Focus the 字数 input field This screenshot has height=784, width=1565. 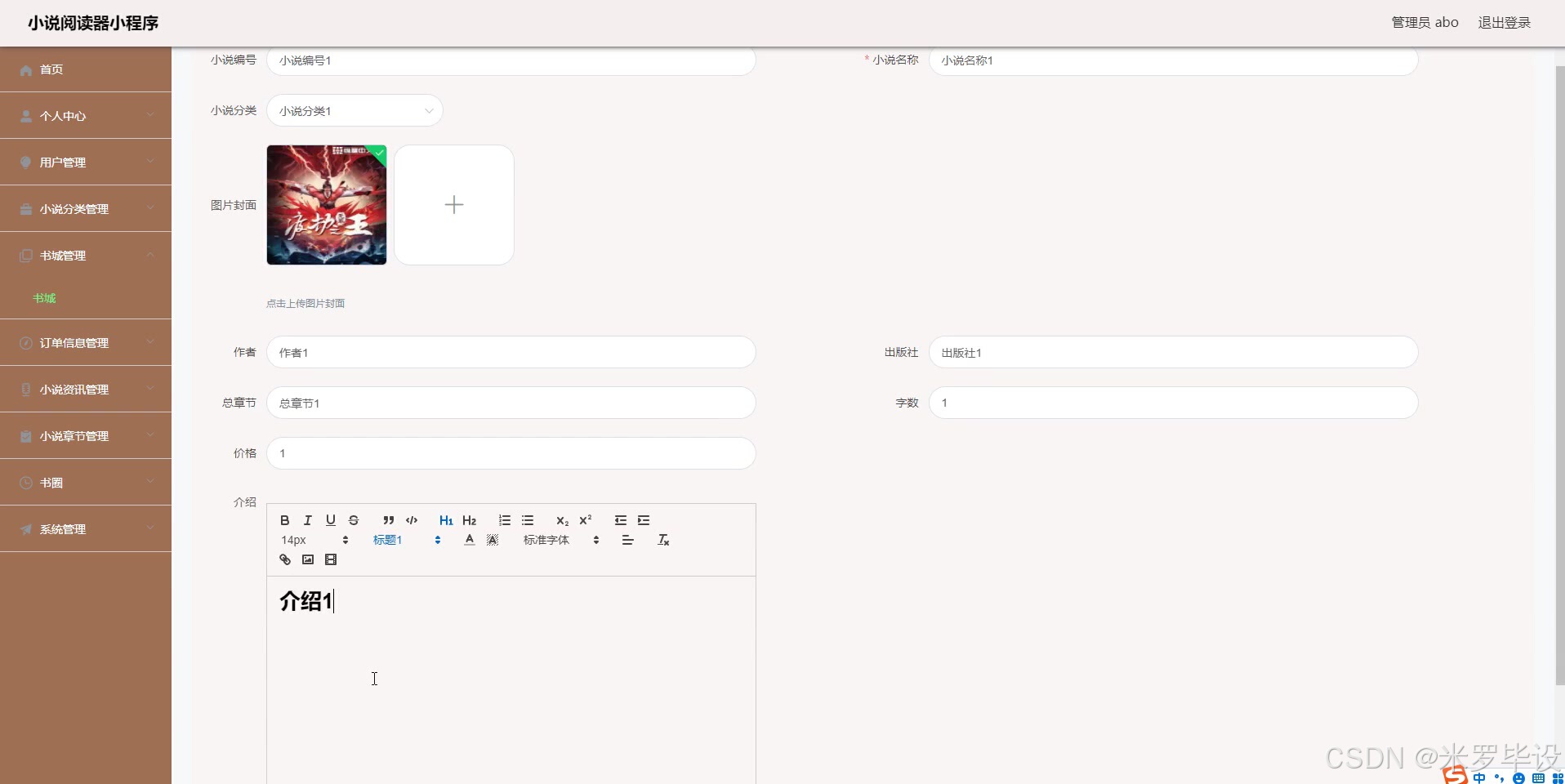(x=1173, y=403)
